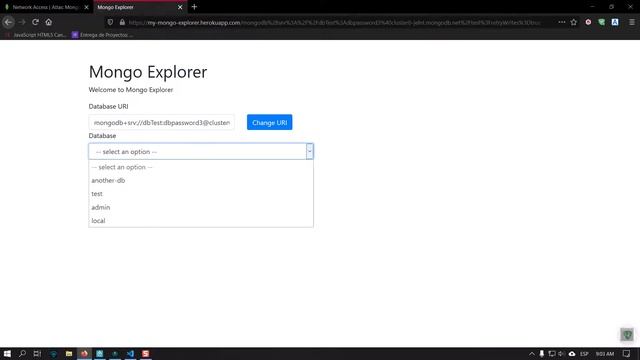Click the address bar URL
The width and height of the screenshot is (640, 360).
[335, 22]
